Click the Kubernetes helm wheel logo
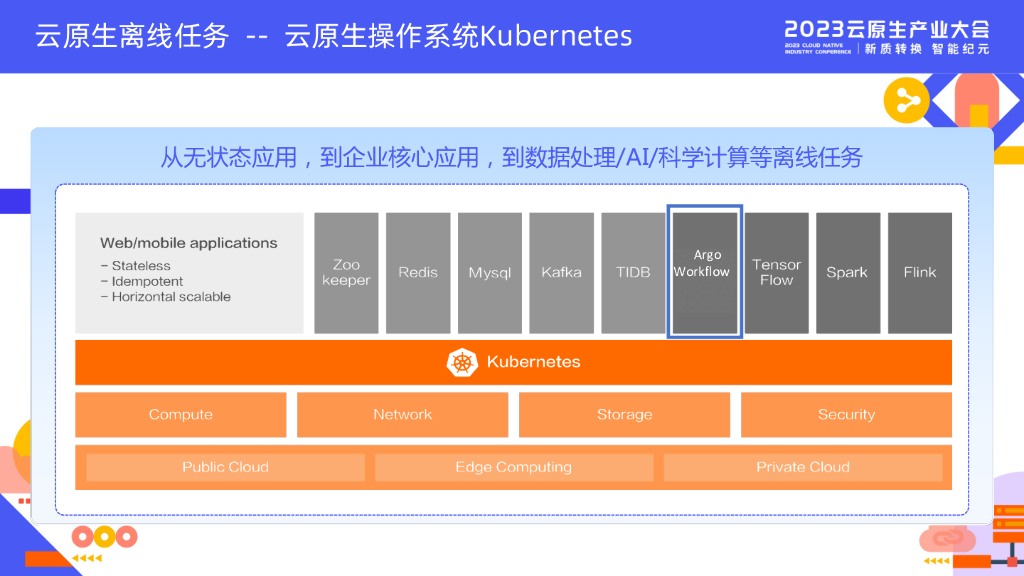 coord(462,362)
